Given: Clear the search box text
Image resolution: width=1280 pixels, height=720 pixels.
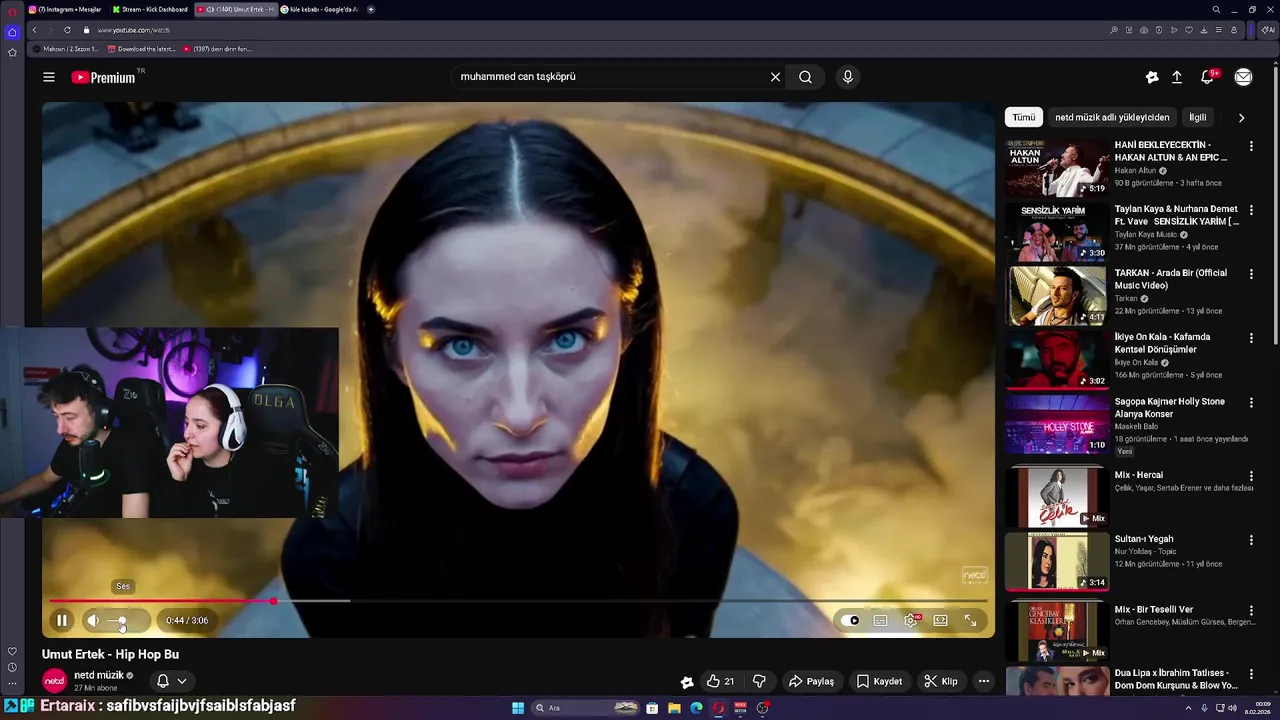Looking at the screenshot, I should (x=775, y=77).
